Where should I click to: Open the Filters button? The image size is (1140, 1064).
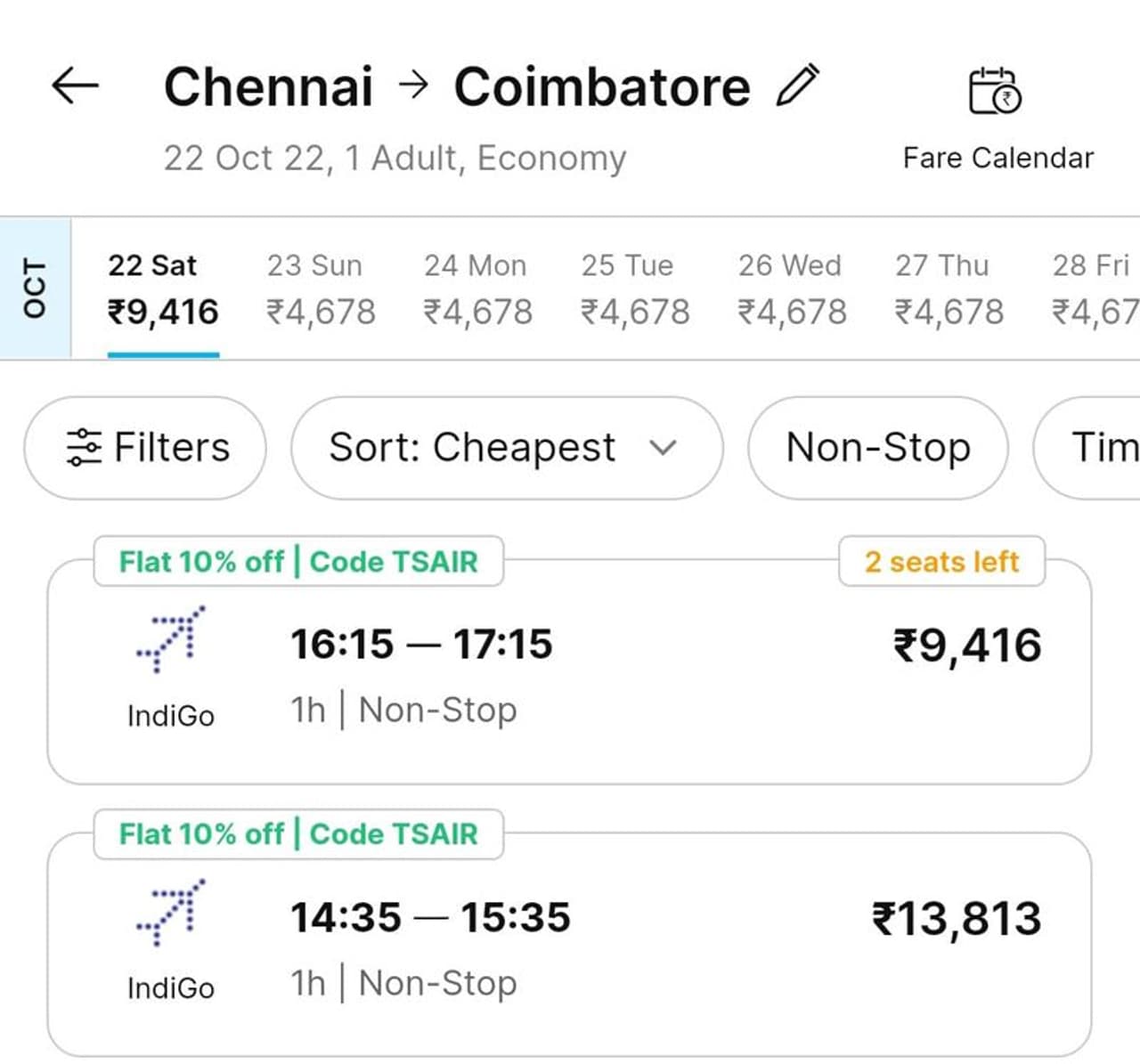pyautogui.click(x=145, y=447)
